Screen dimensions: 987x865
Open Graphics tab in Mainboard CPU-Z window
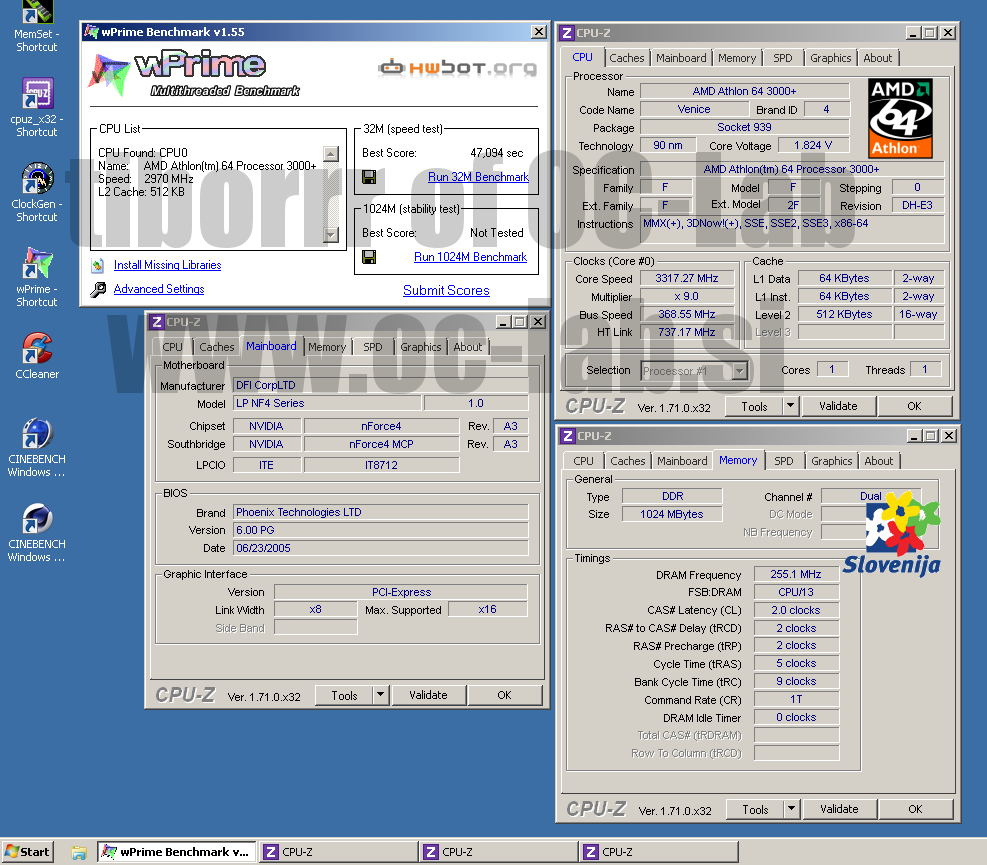click(420, 347)
